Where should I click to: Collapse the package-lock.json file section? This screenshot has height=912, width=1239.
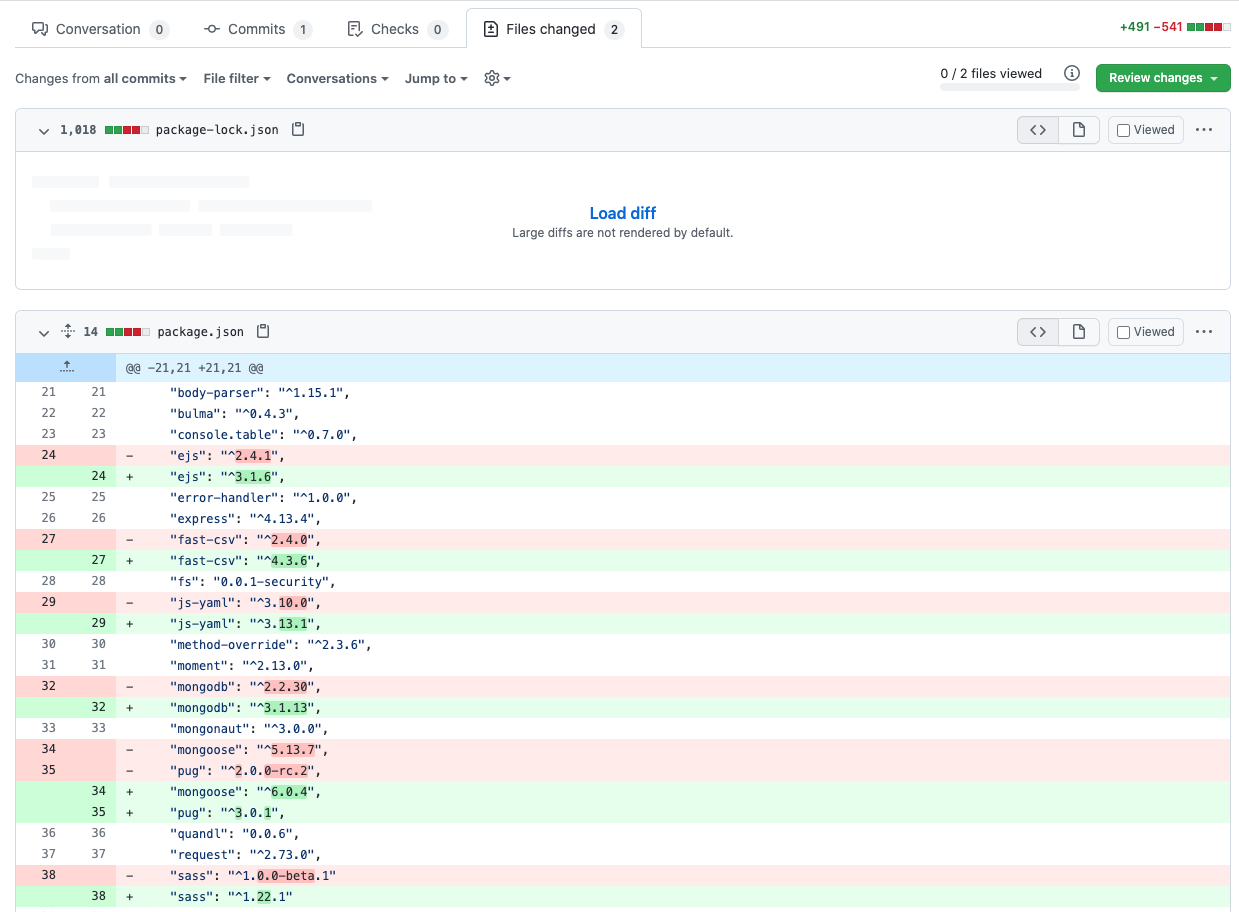pyautogui.click(x=43, y=131)
